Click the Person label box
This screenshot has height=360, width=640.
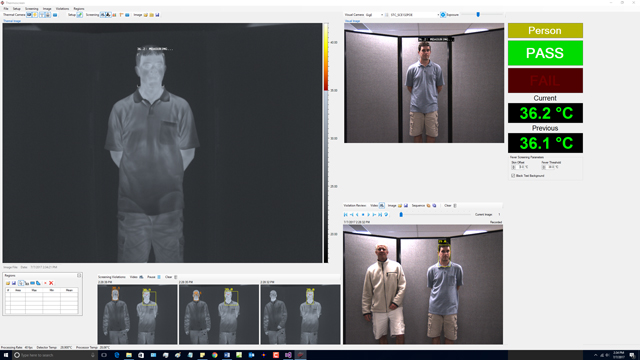545,31
